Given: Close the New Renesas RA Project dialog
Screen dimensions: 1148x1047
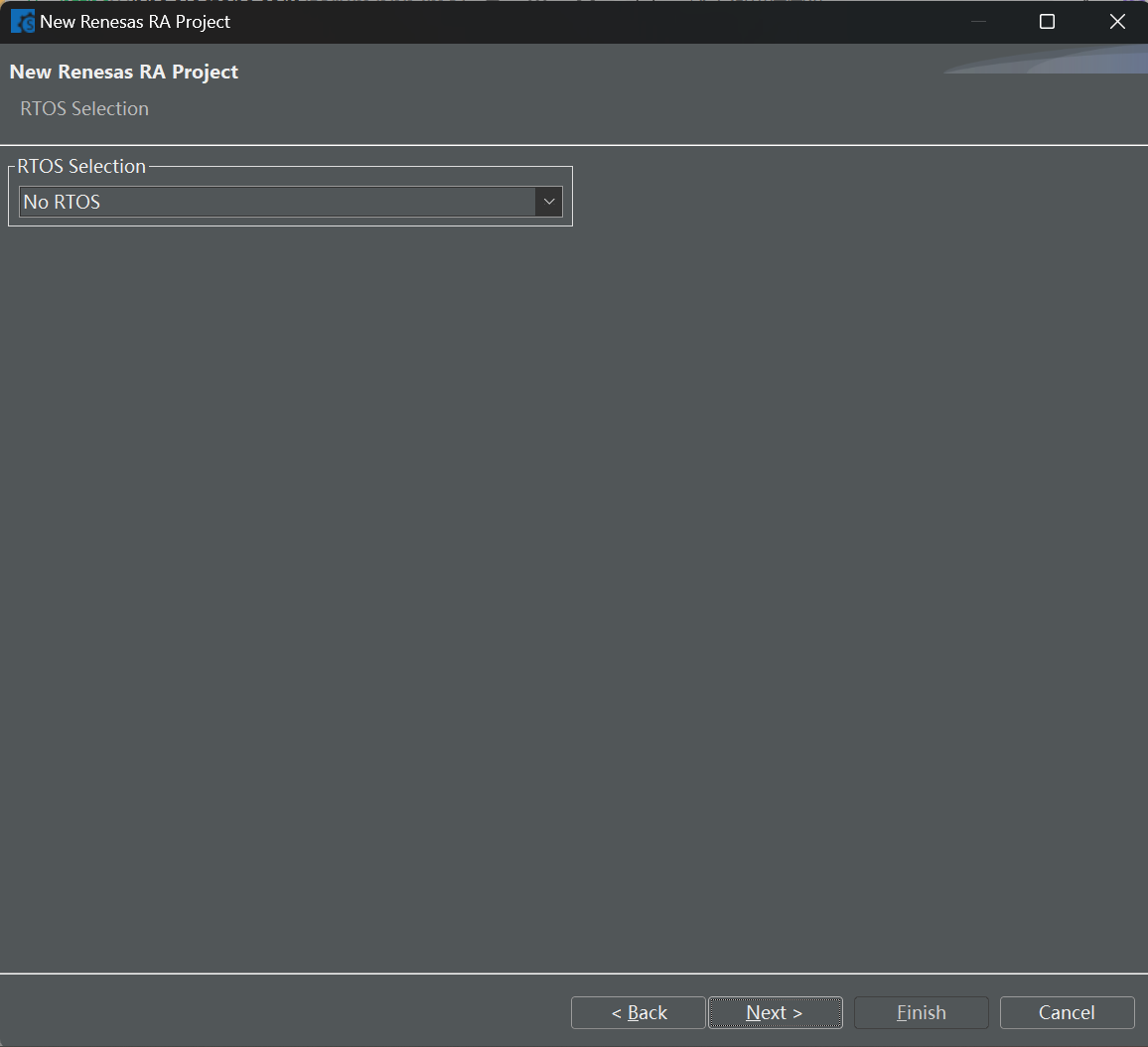Looking at the screenshot, I should point(1117,22).
